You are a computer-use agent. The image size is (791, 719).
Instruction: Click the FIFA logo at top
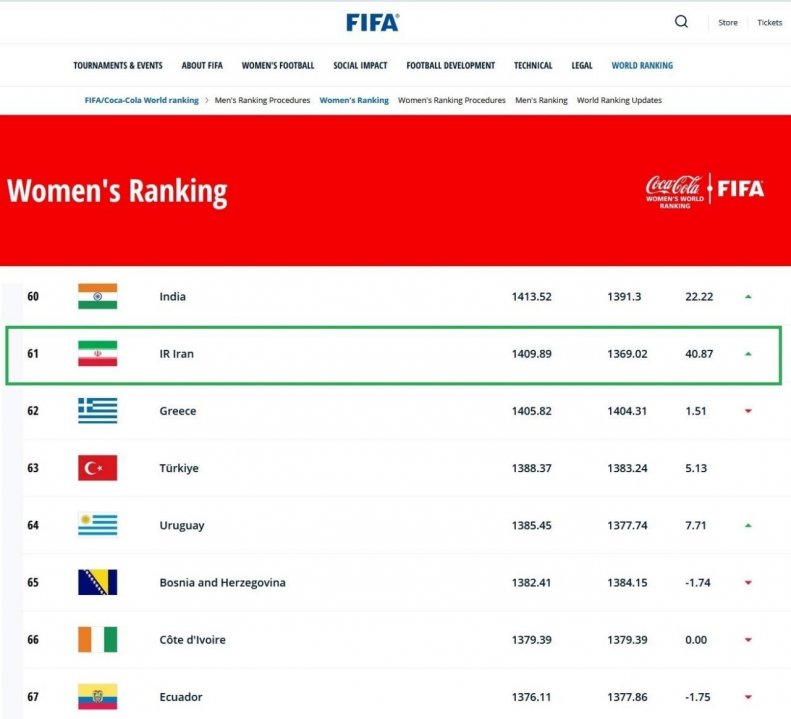click(372, 23)
